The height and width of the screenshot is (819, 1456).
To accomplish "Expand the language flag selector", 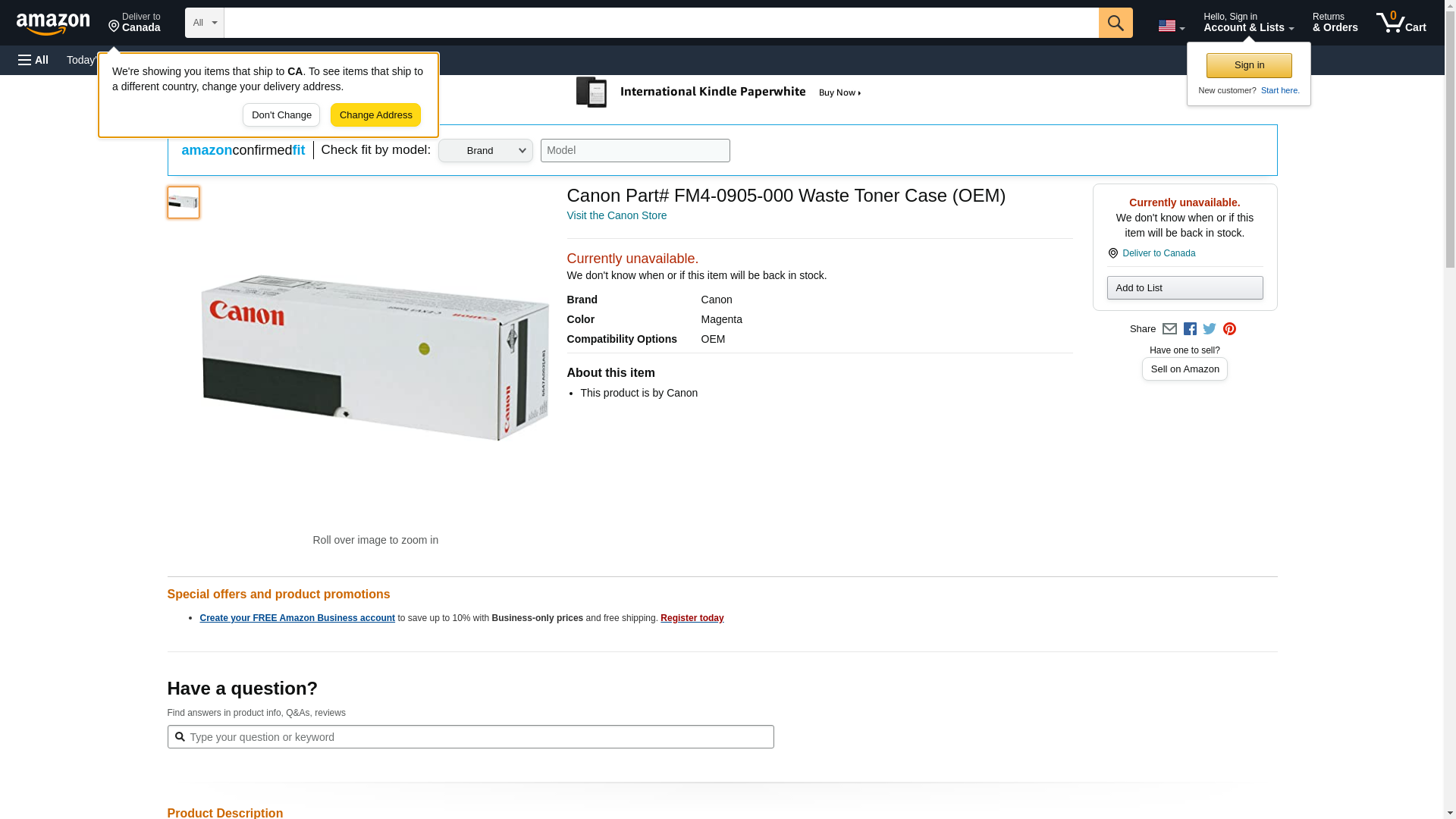I will pyautogui.click(x=1171, y=26).
